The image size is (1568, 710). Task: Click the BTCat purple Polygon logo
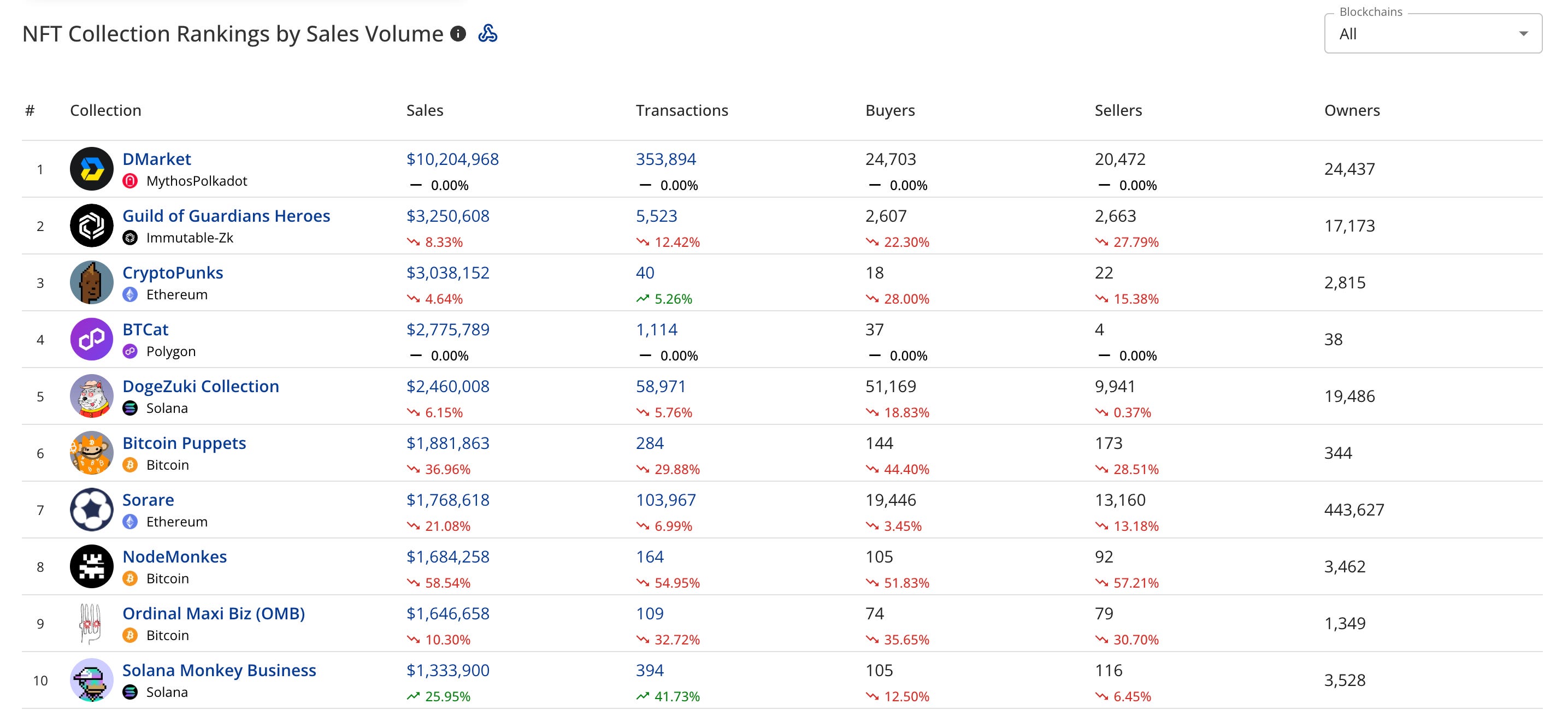(91, 340)
